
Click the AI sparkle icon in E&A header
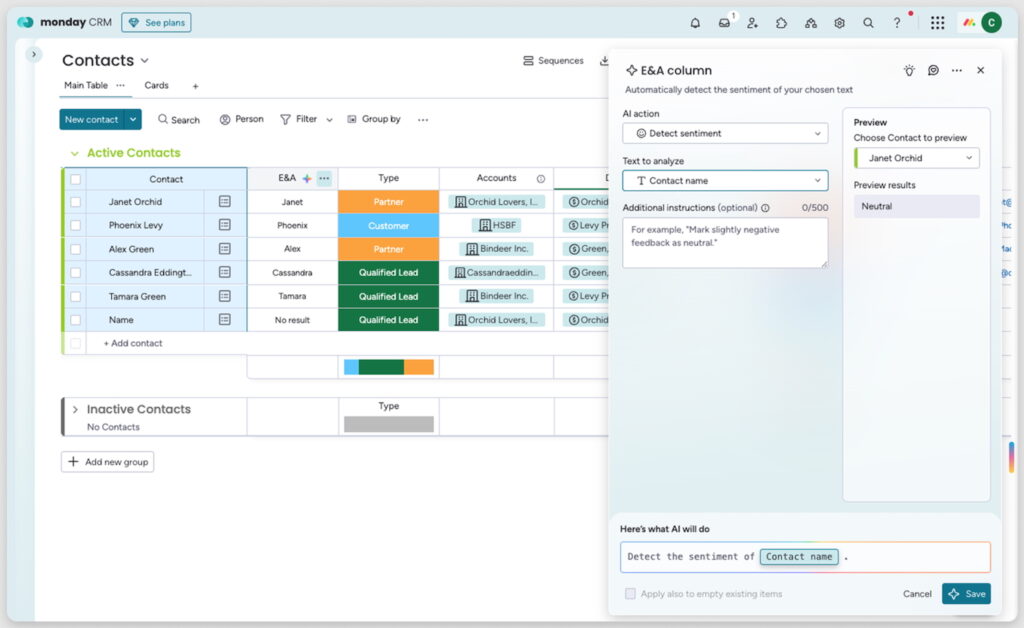tap(307, 178)
